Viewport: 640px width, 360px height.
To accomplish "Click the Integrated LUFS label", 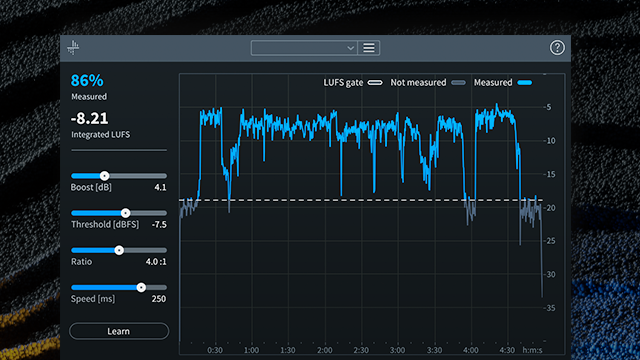I will [100, 135].
